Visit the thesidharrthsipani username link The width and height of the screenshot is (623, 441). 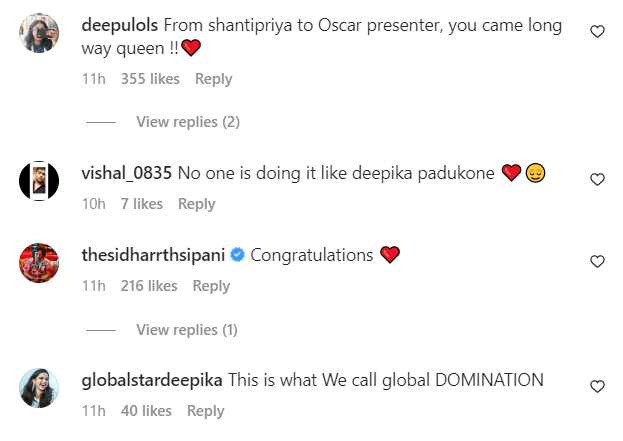(153, 255)
